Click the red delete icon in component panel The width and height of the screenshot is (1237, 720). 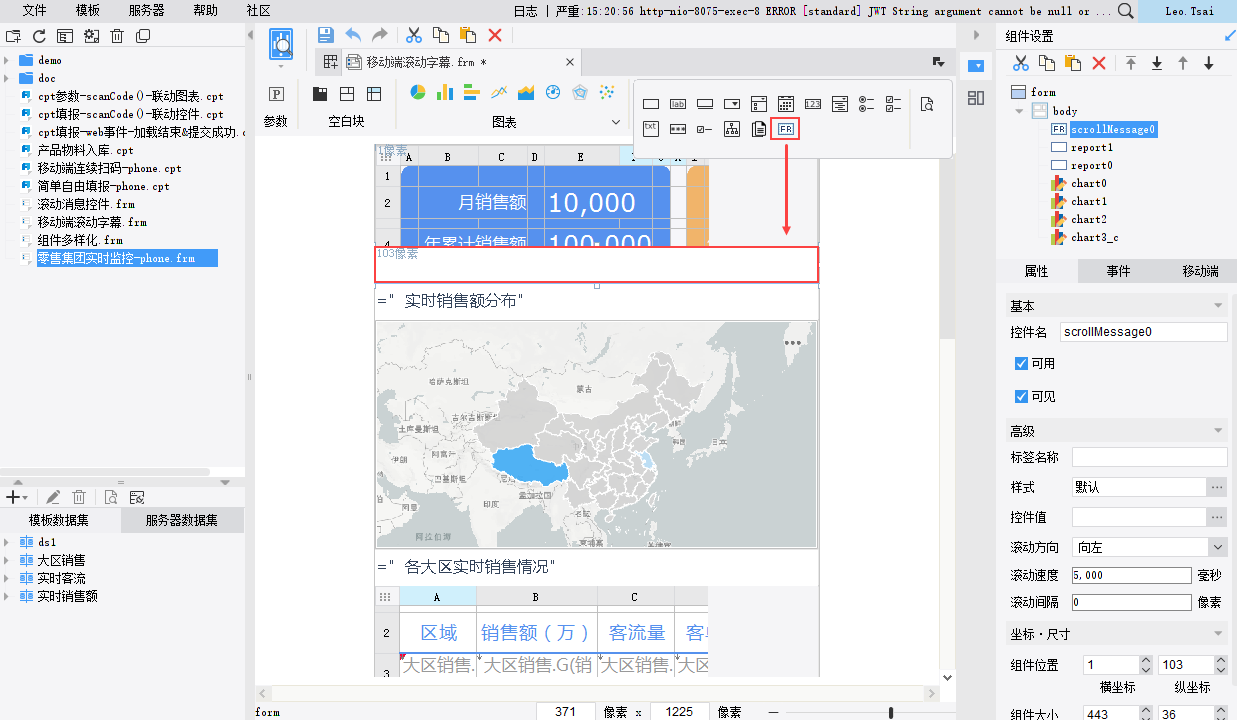[1098, 63]
